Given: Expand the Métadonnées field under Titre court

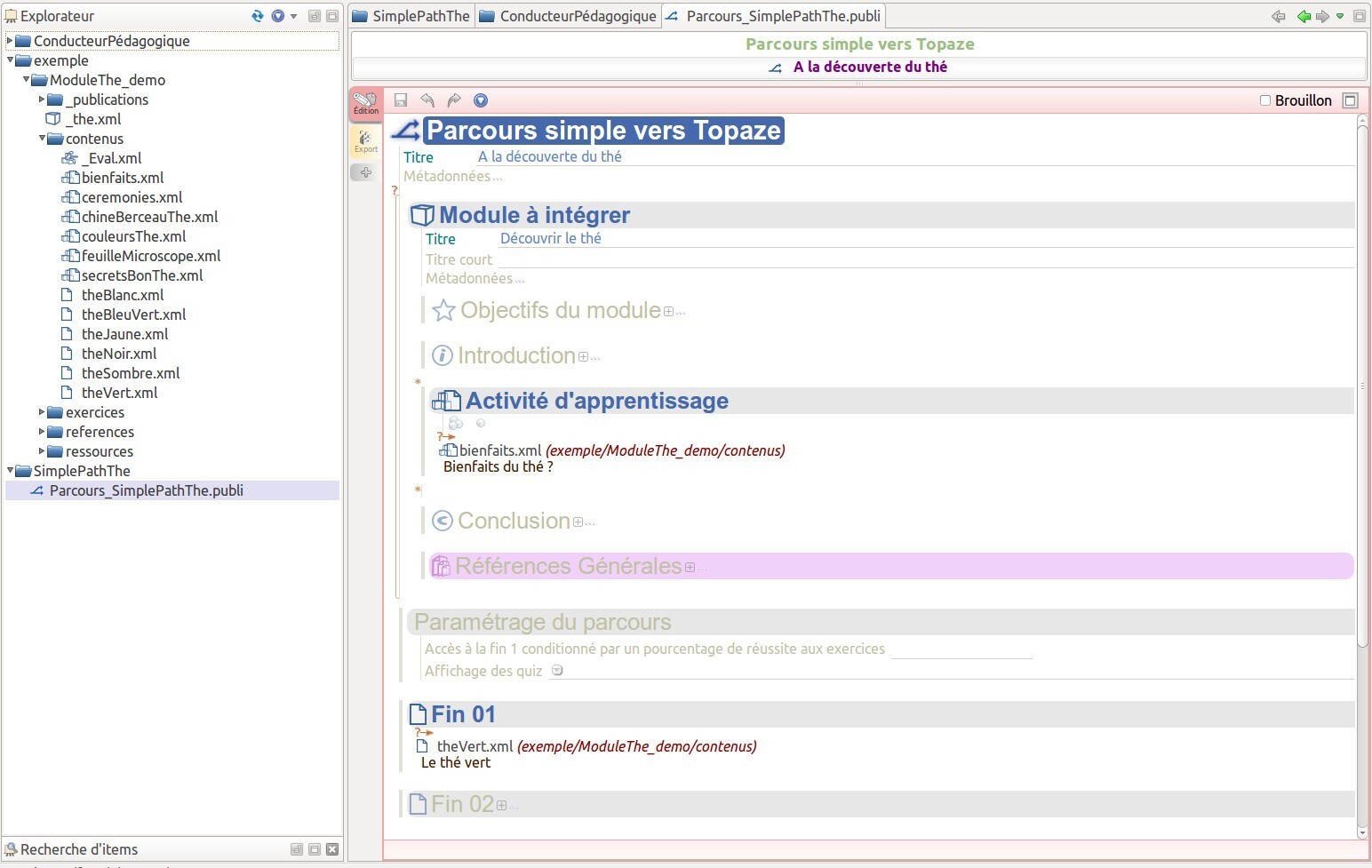Looking at the screenshot, I should (x=475, y=278).
